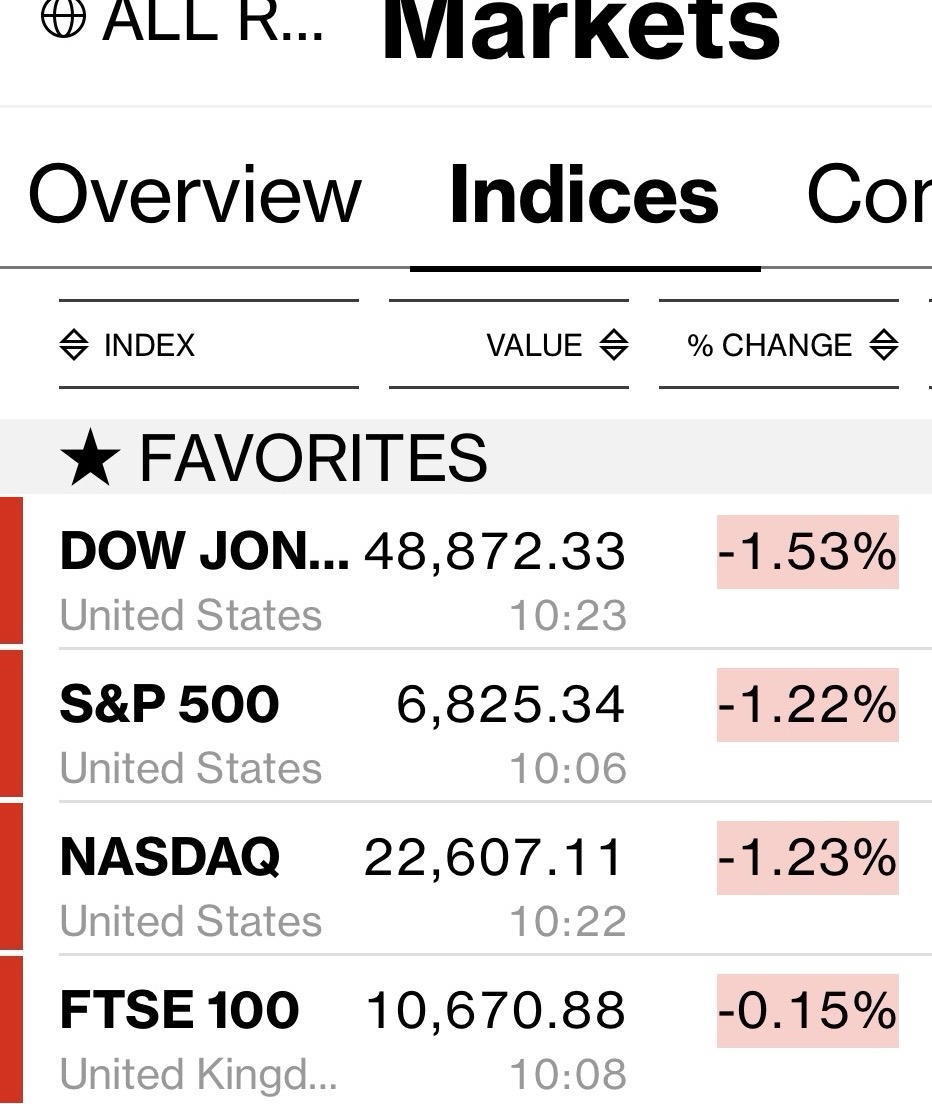The image size is (932, 1104).
Task: Click the star icon in Favorites header
Action: point(90,460)
